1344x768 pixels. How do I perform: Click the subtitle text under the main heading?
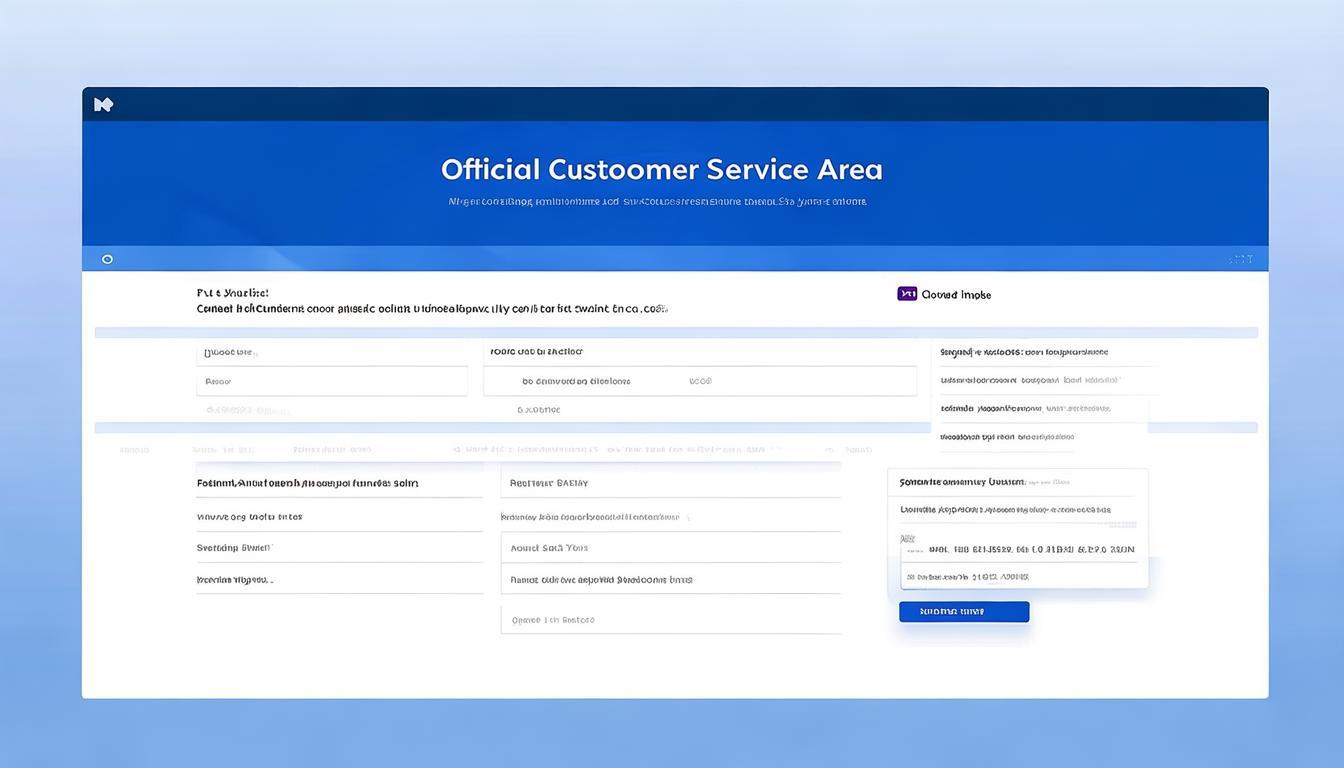[x=657, y=202]
